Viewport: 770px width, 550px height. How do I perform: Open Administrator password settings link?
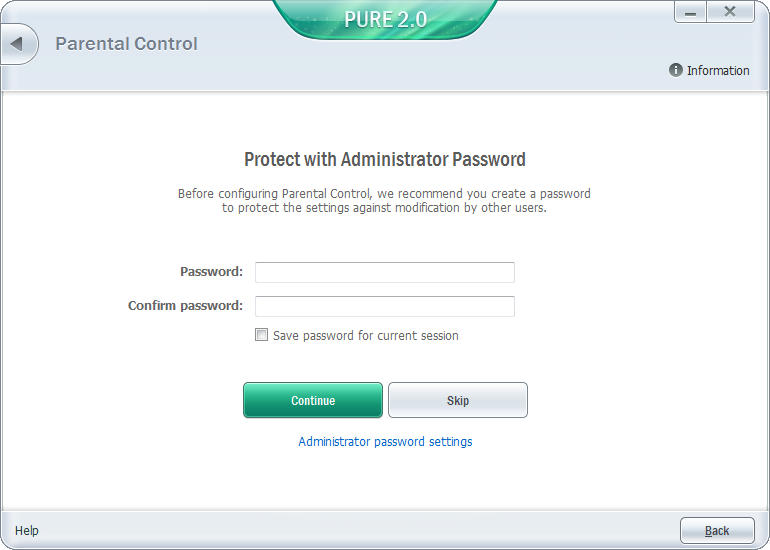coord(385,441)
